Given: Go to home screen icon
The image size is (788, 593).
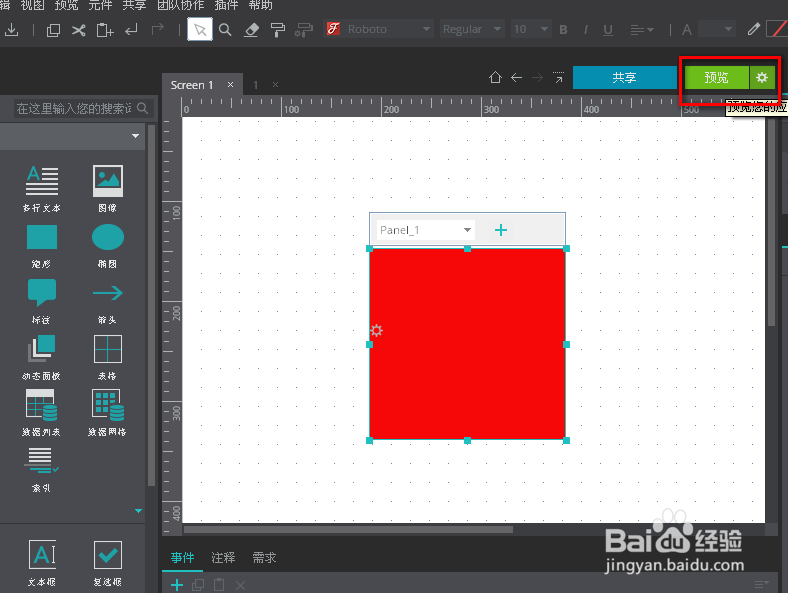Looking at the screenshot, I should [x=495, y=77].
